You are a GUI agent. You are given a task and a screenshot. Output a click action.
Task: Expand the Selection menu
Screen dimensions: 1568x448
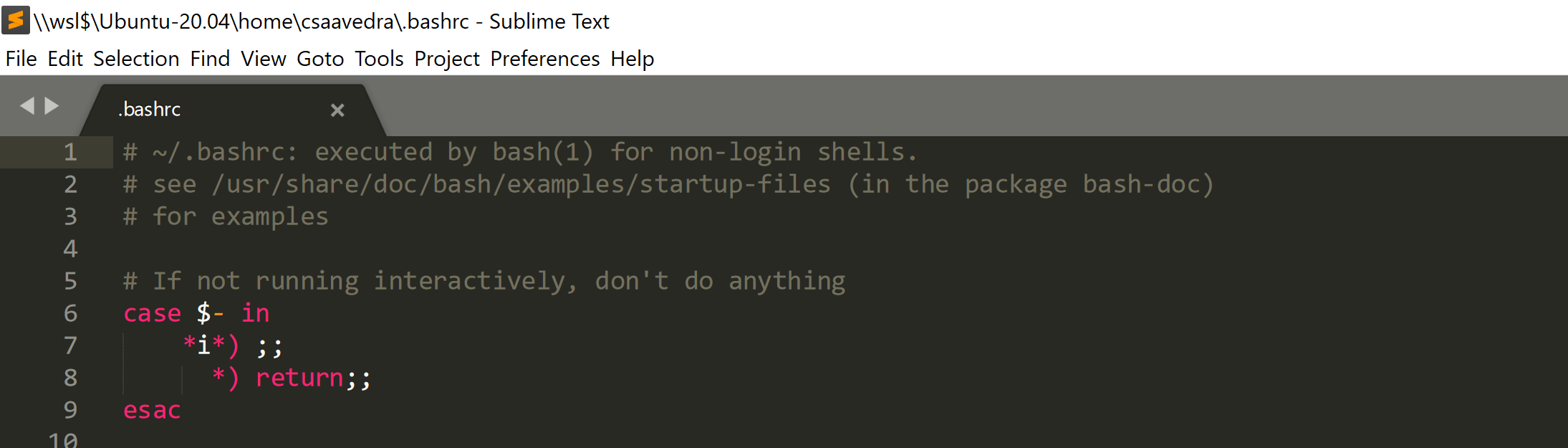[136, 59]
